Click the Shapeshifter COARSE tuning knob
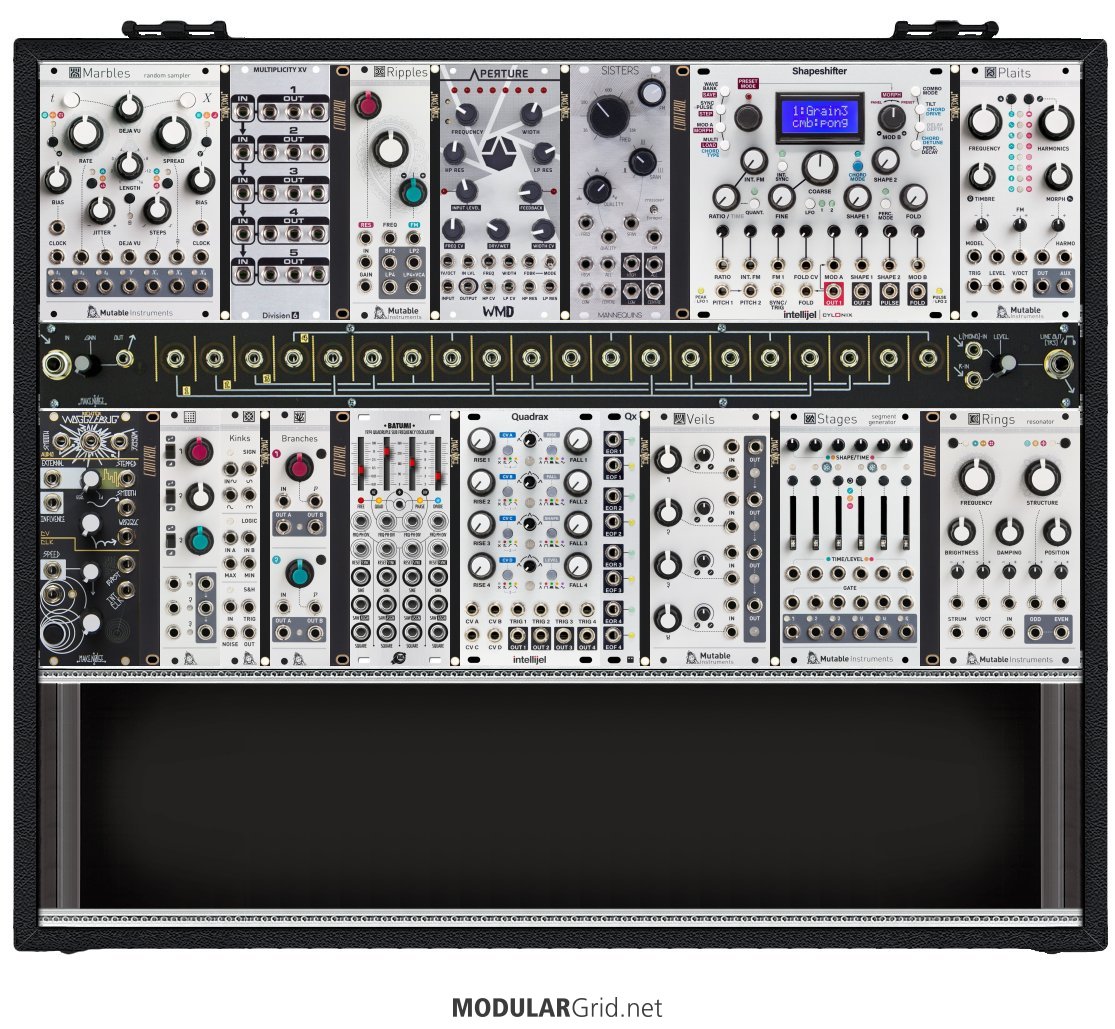1115x1029 pixels. click(x=819, y=166)
